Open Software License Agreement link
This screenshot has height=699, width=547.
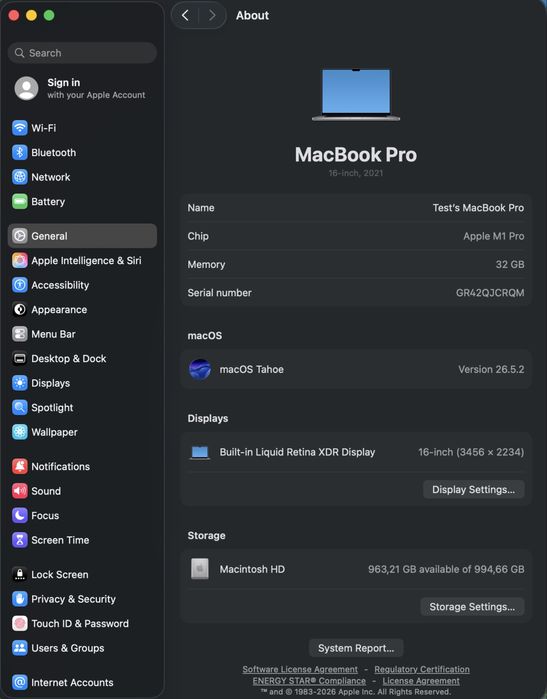point(300,669)
